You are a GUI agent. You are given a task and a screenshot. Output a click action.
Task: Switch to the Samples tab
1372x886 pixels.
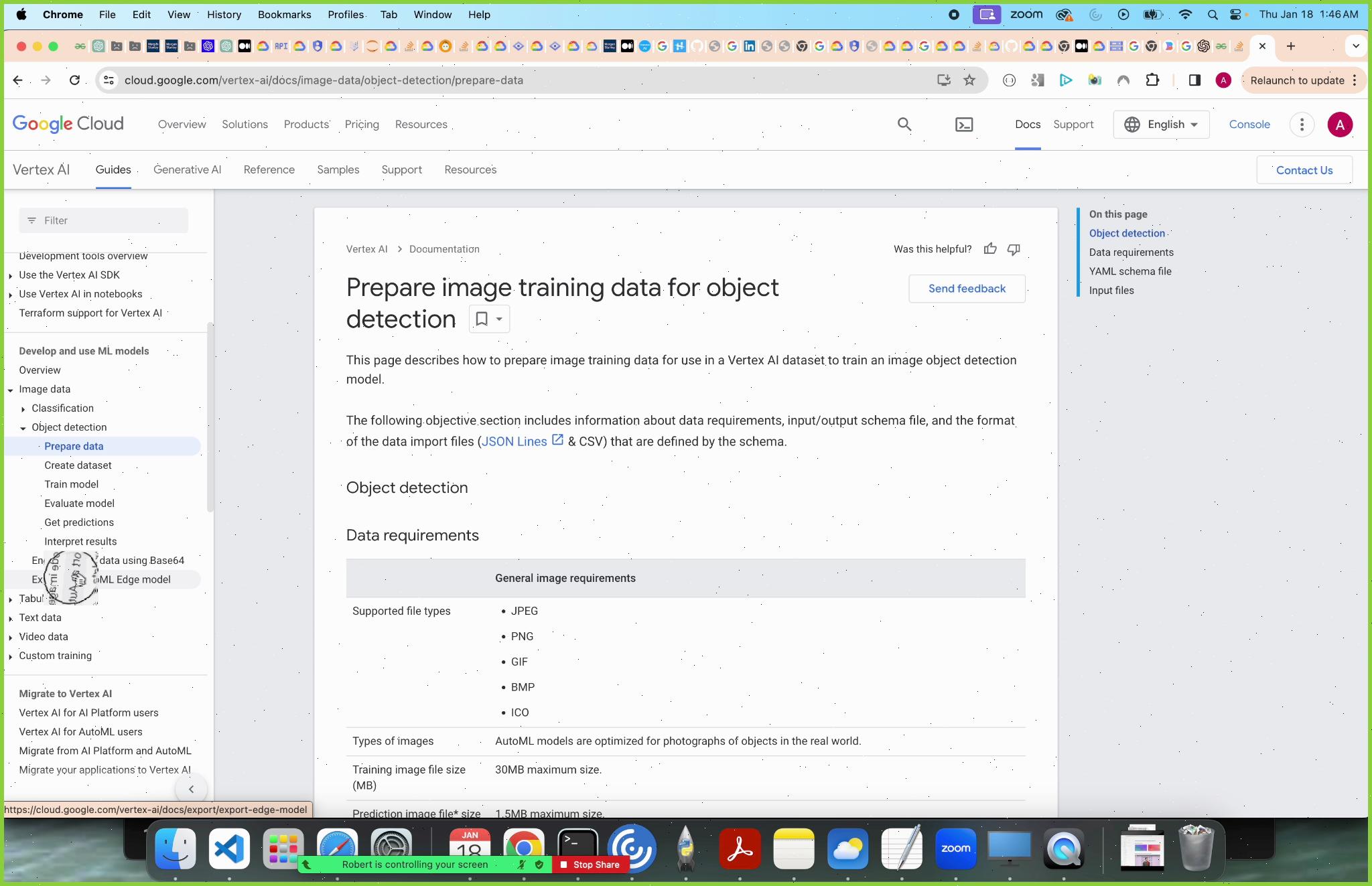338,169
